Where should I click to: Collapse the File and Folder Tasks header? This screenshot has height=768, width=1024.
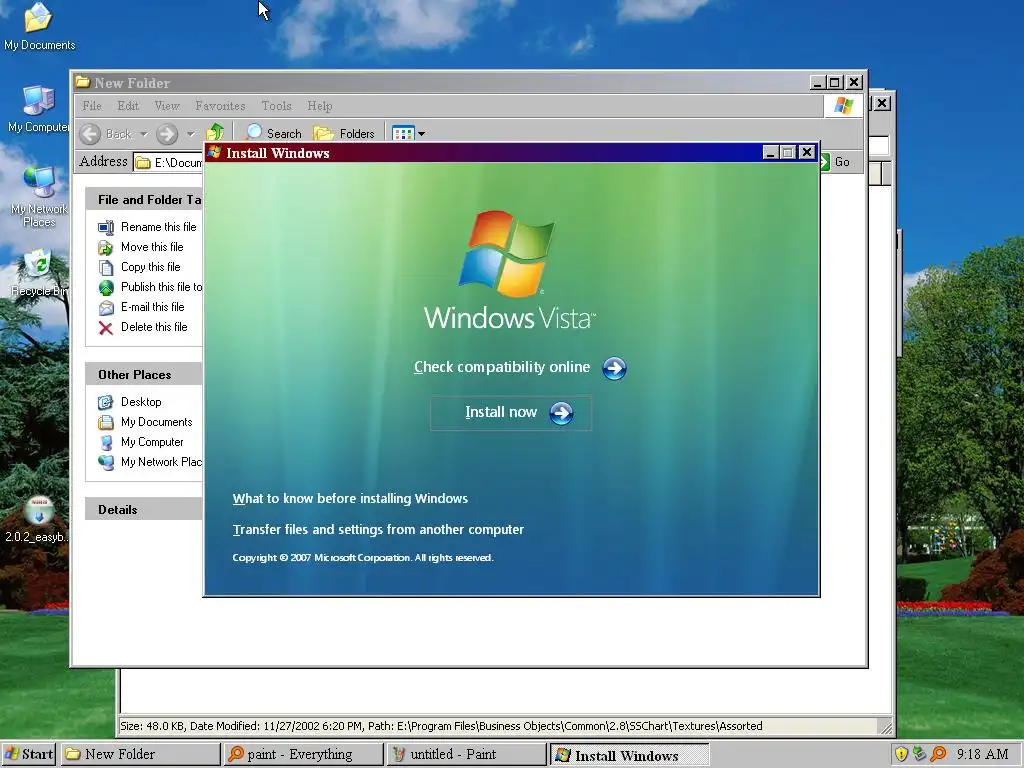click(144, 200)
